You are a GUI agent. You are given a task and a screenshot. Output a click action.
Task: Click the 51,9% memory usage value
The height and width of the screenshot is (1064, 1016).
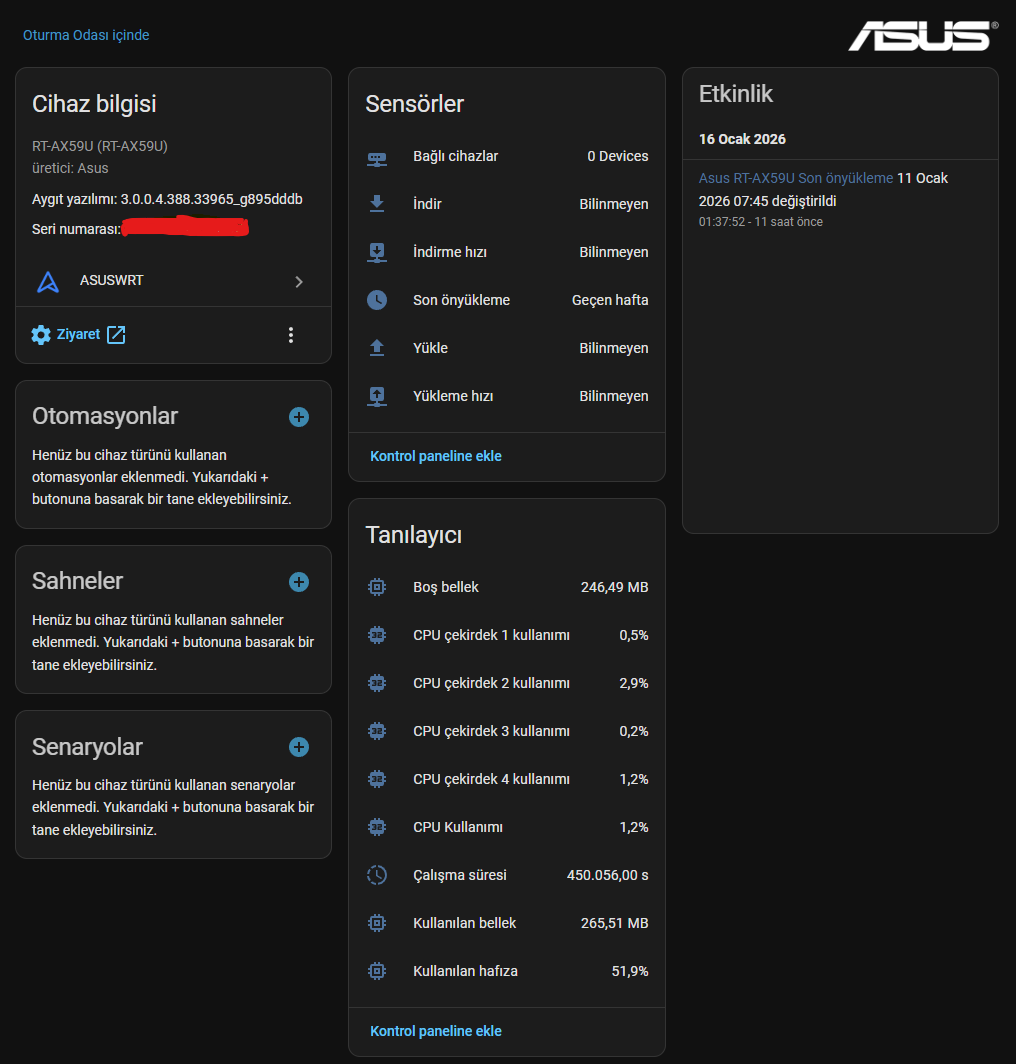coord(630,972)
